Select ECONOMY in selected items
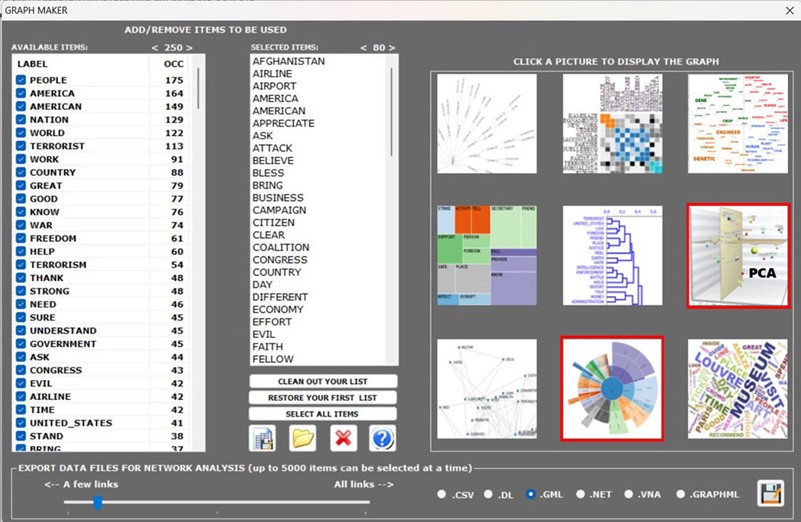 [x=278, y=310]
